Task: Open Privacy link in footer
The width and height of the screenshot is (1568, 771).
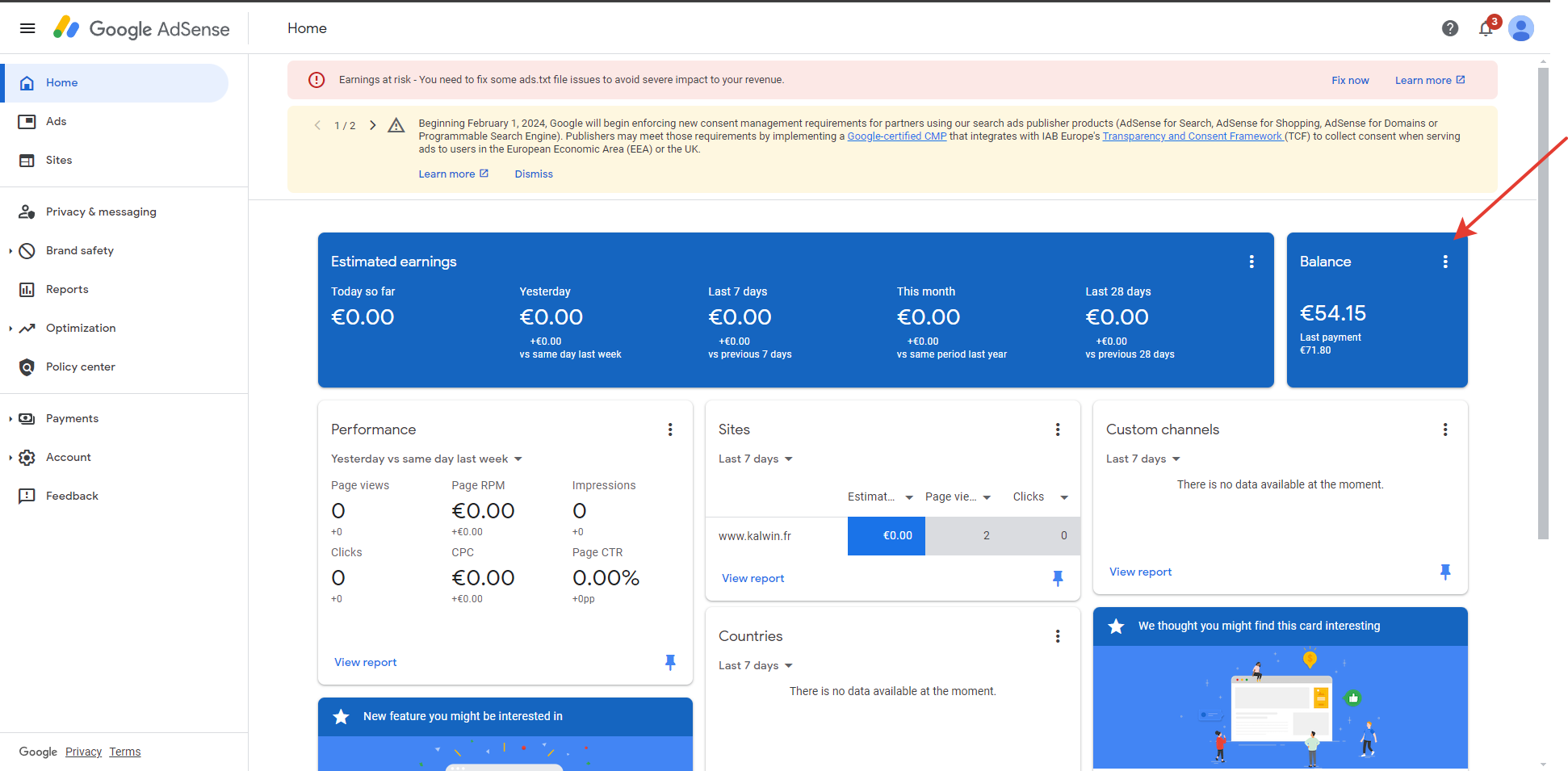Action: tap(83, 752)
